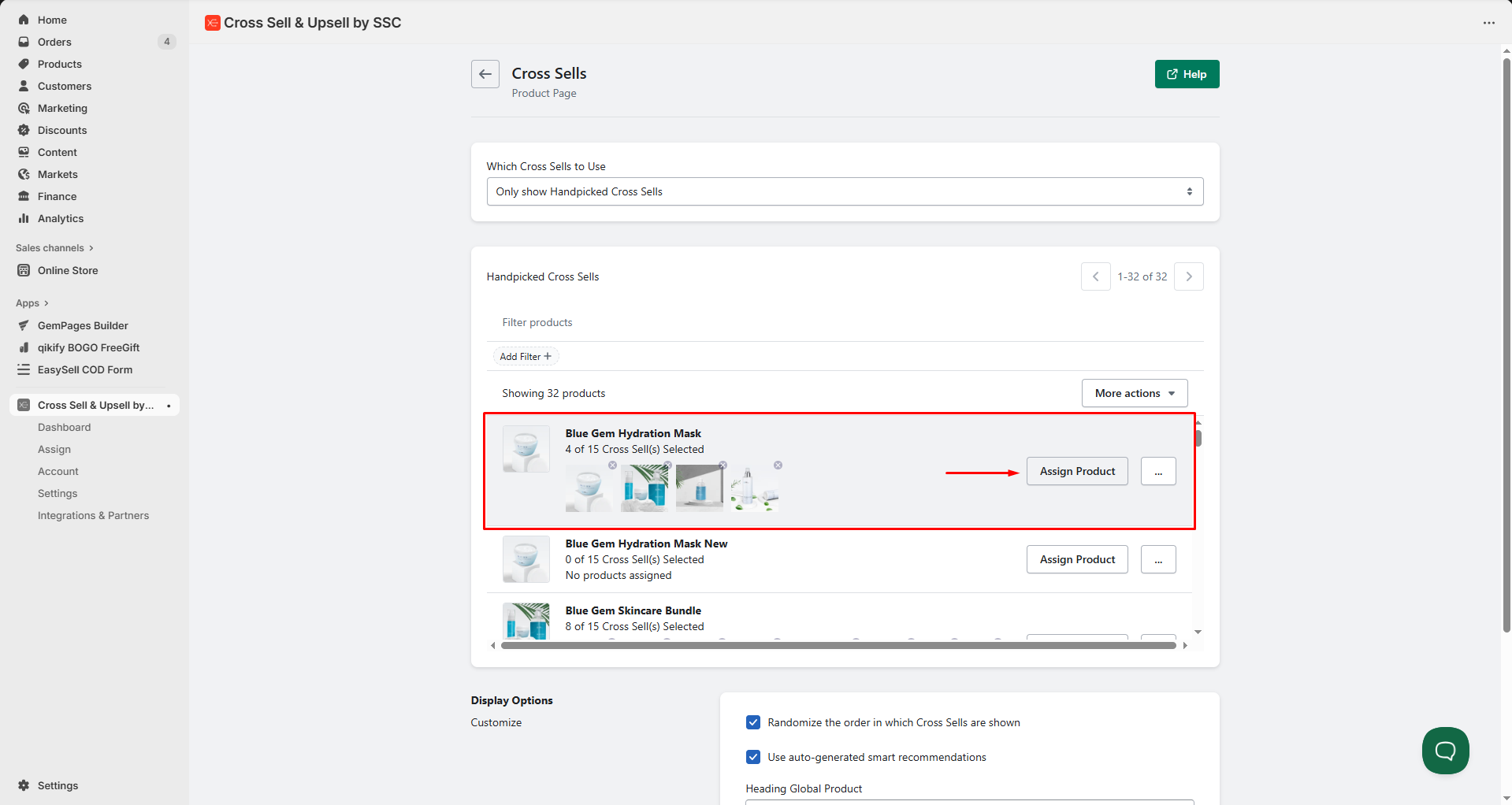1512x805 pixels.
Task: Expand the More actions dropdown
Action: point(1134,393)
